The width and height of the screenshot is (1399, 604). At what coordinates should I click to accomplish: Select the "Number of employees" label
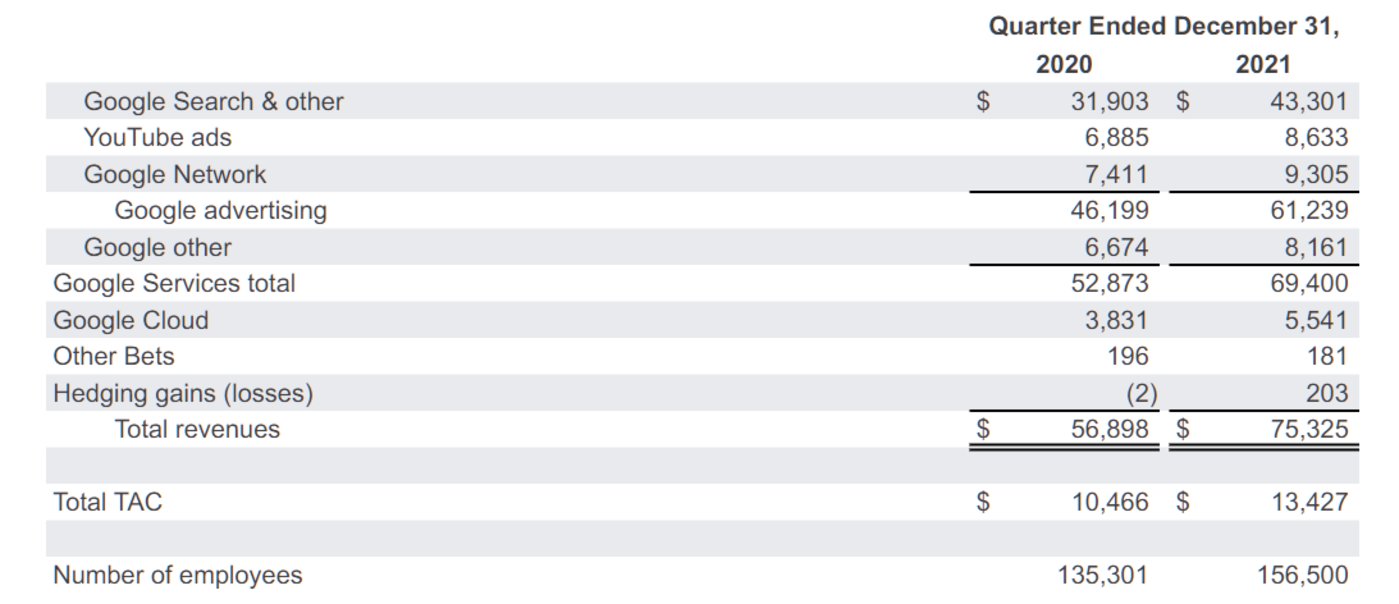coord(177,575)
